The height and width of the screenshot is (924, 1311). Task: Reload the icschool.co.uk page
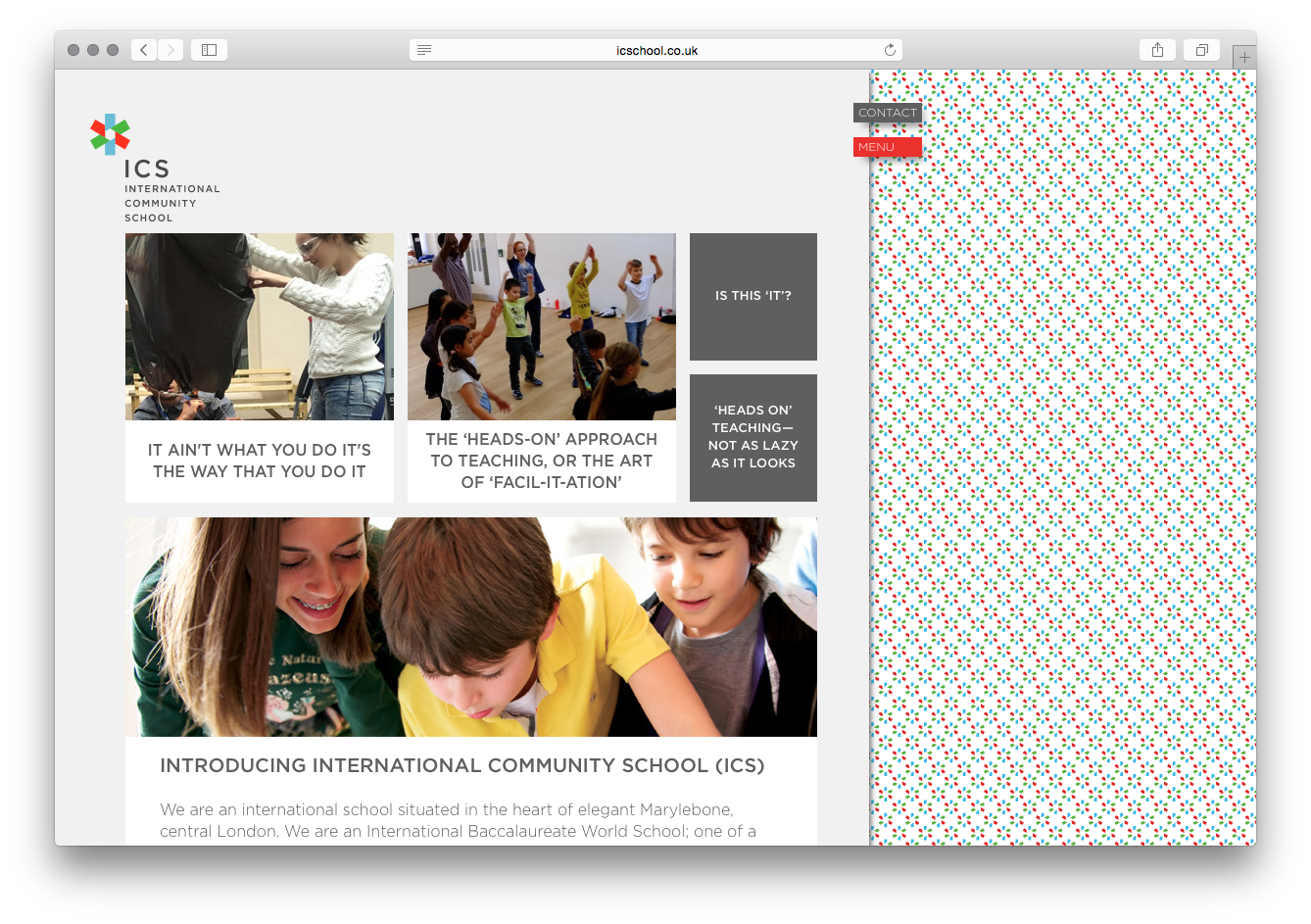889,49
